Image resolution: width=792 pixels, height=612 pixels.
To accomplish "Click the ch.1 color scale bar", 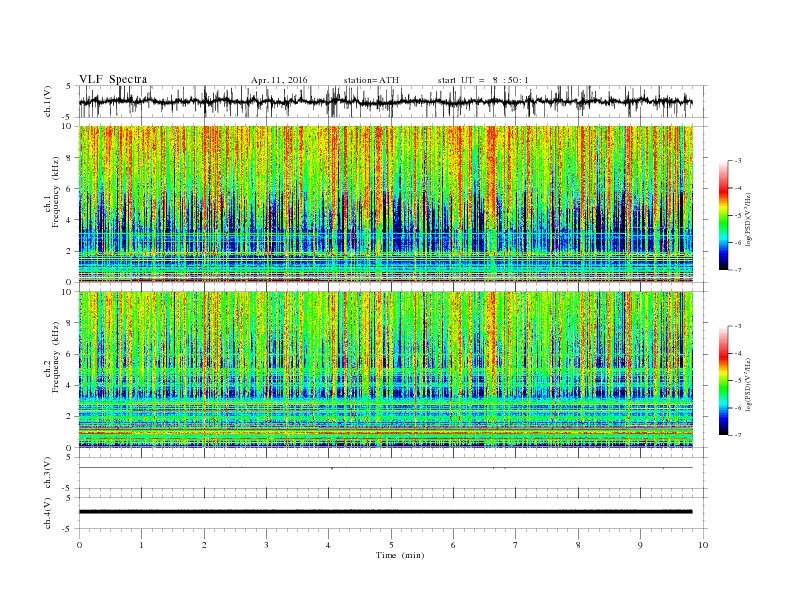I will point(723,215).
